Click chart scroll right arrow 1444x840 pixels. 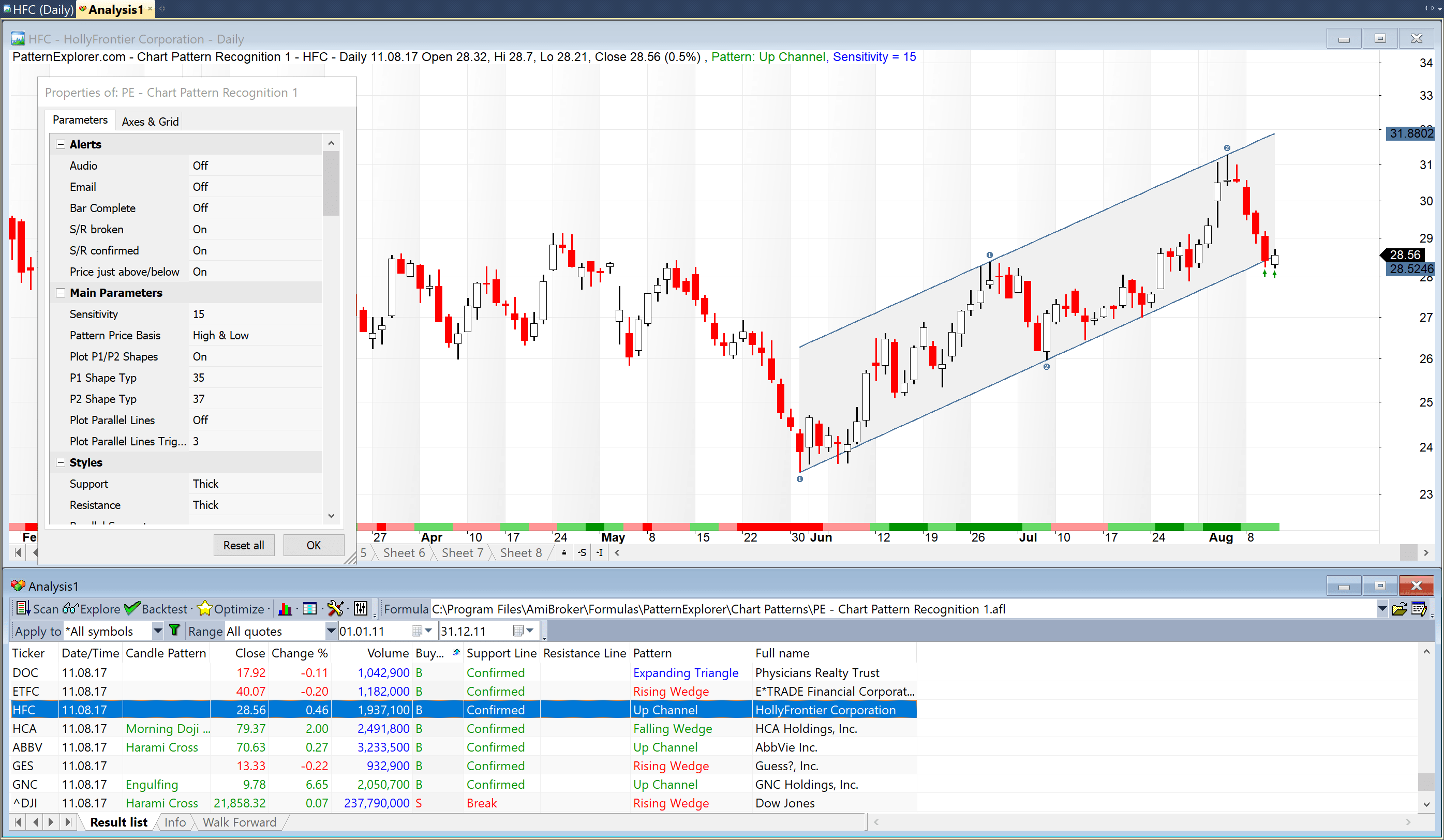tap(1426, 552)
